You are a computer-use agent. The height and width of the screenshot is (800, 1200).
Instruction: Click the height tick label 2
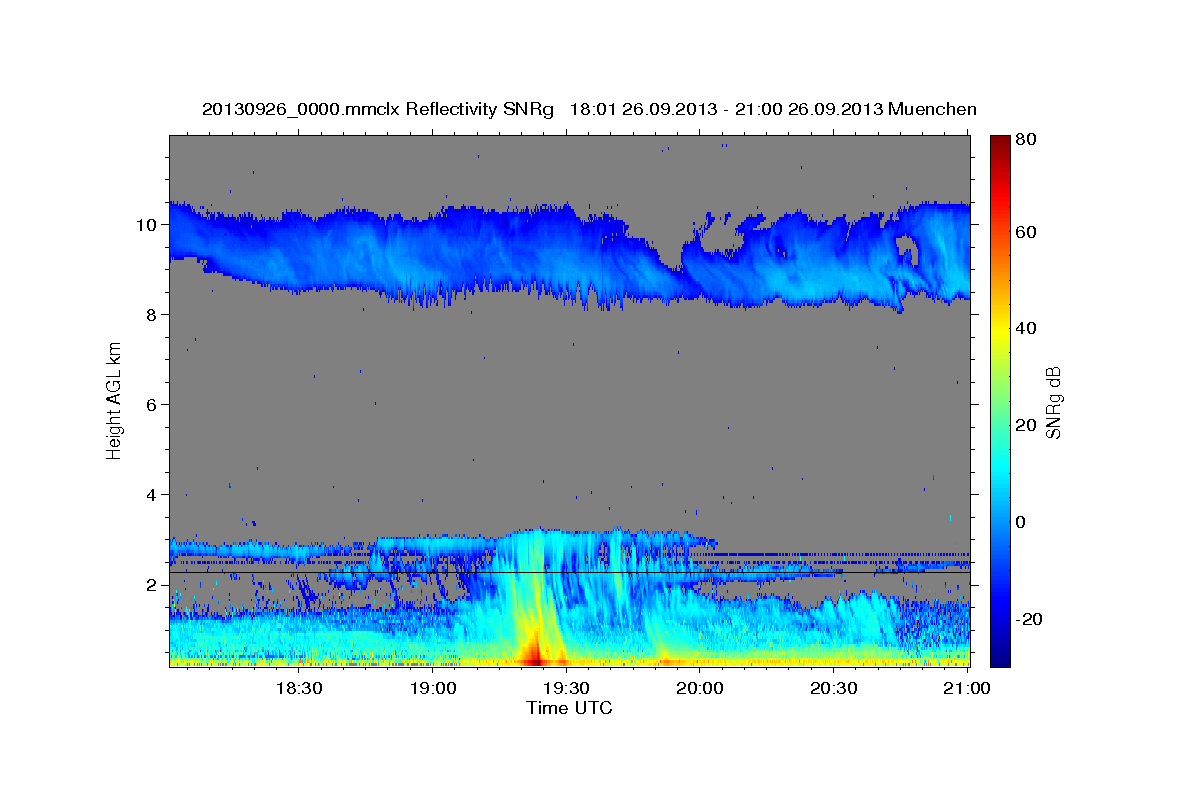click(x=151, y=585)
